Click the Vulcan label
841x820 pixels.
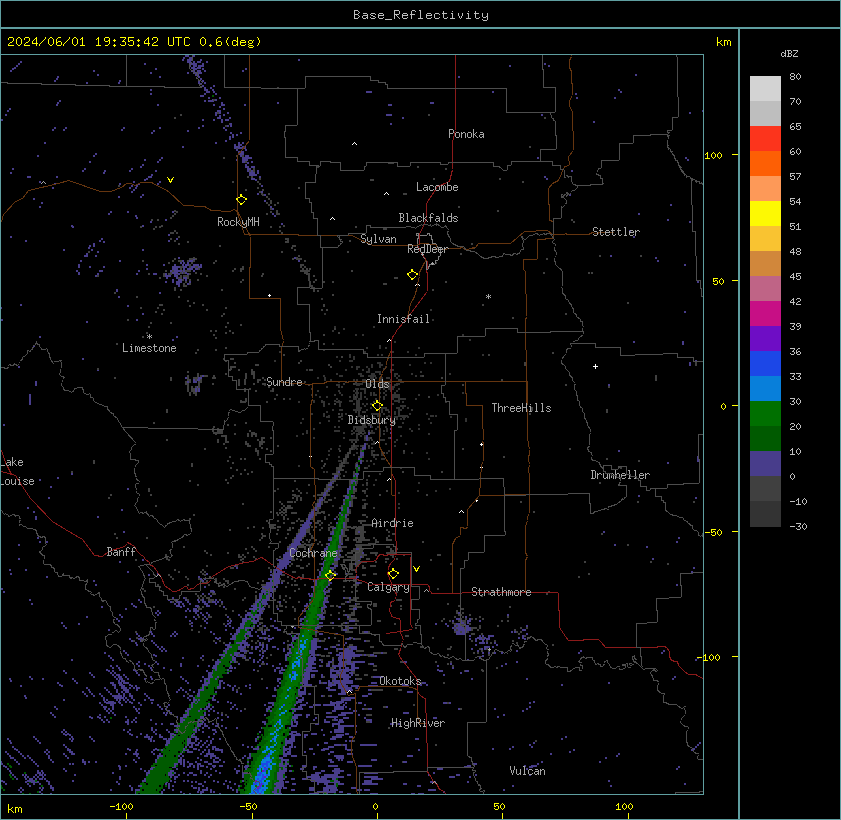point(527,771)
